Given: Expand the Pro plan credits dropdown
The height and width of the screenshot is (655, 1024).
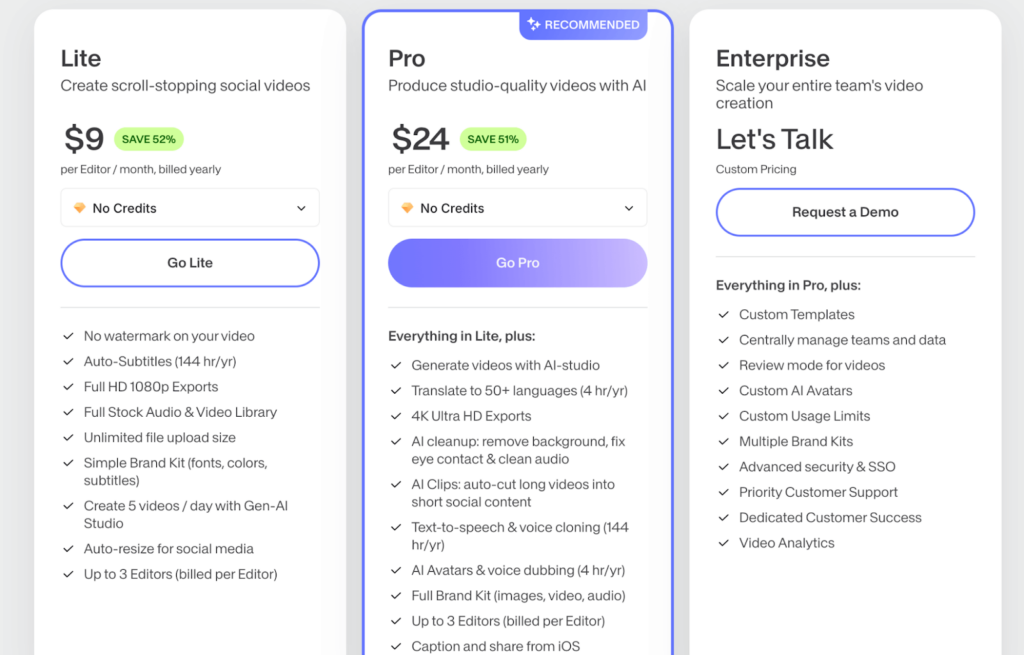Looking at the screenshot, I should [x=517, y=208].
